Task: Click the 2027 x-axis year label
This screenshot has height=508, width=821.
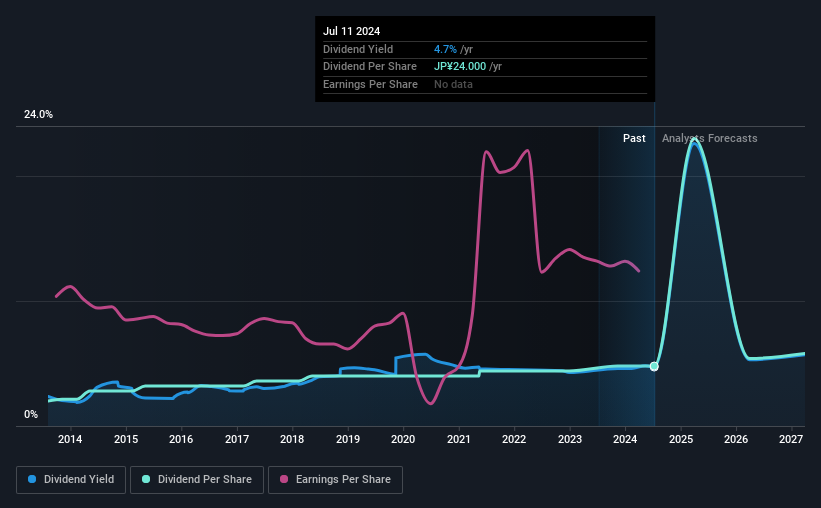Action: [791, 439]
